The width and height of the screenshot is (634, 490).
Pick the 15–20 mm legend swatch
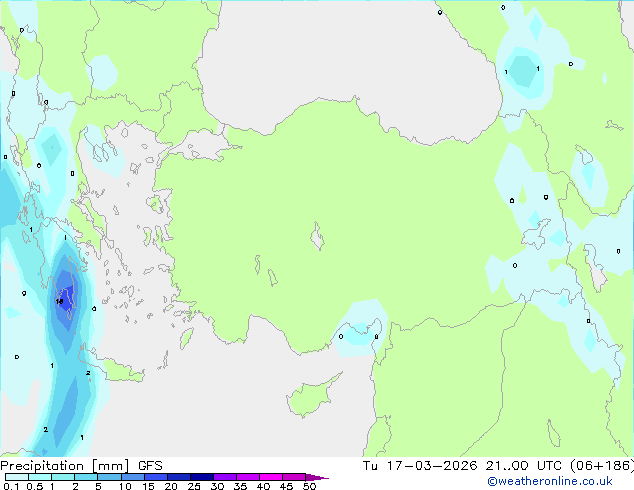click(156, 477)
